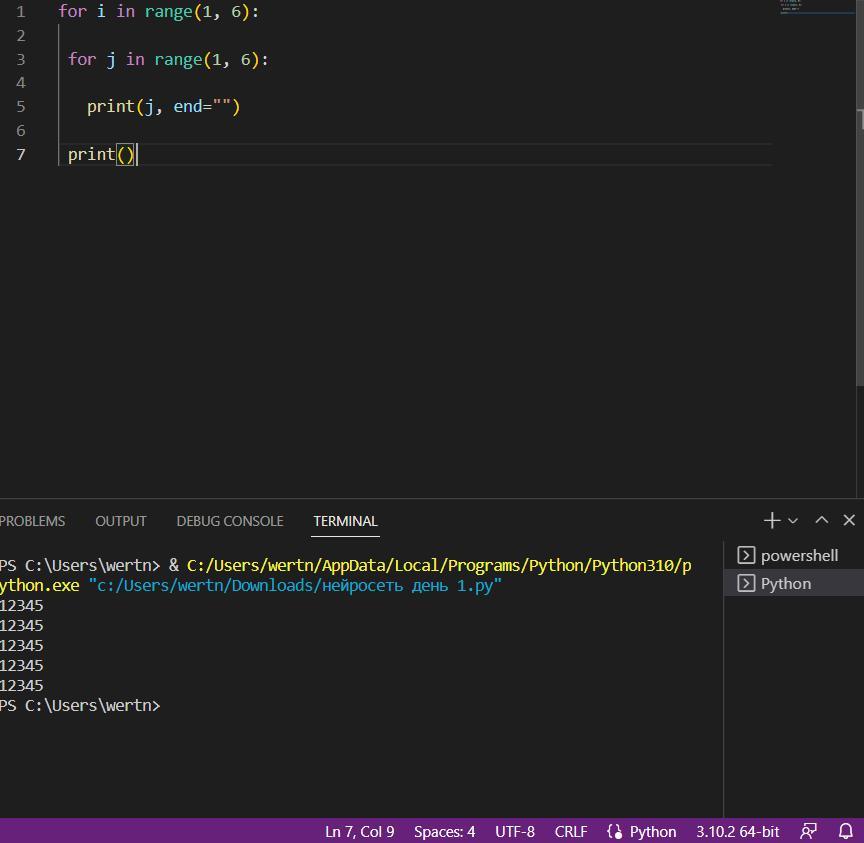Change indentation setting Spaces: 4
Viewport: 864px width, 843px height.
click(444, 831)
